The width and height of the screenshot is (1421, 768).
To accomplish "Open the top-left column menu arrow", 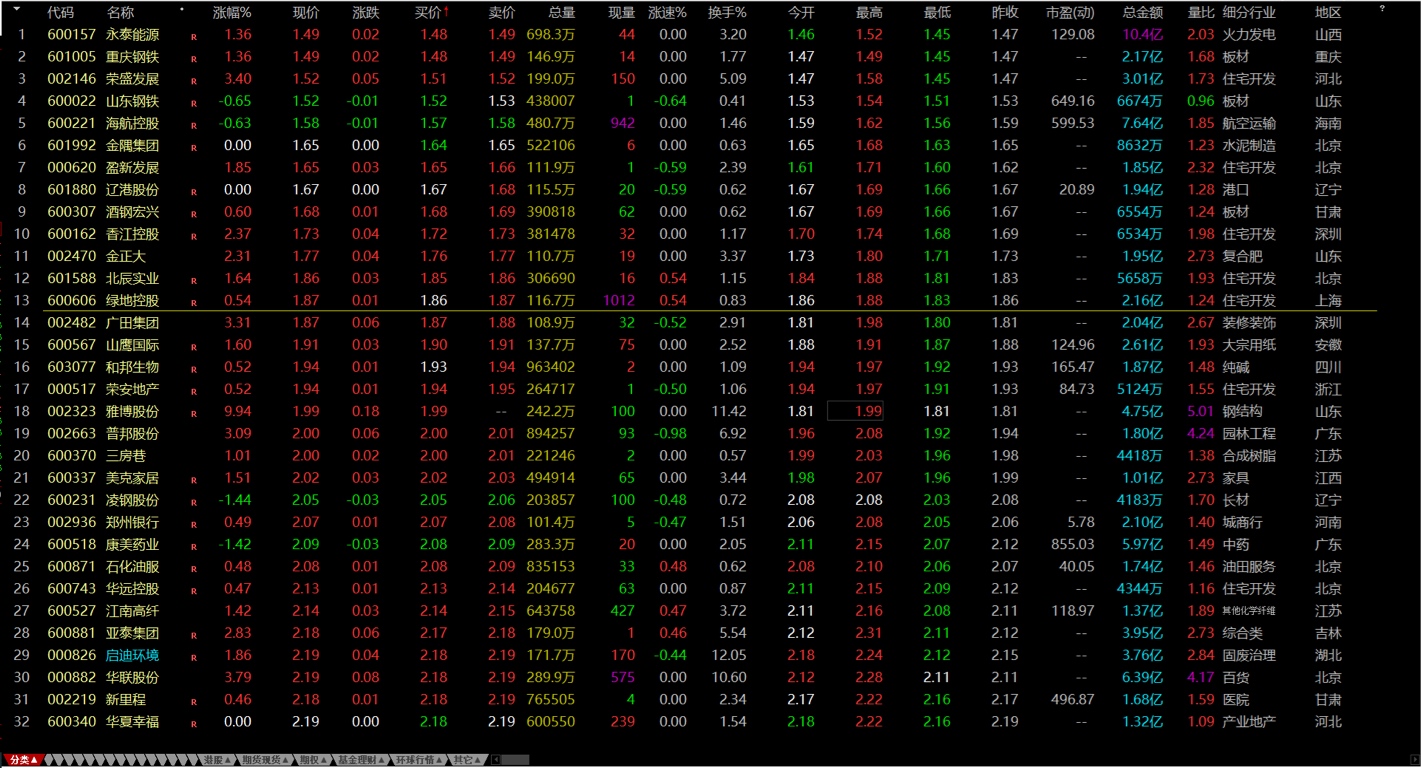I will point(16,9).
